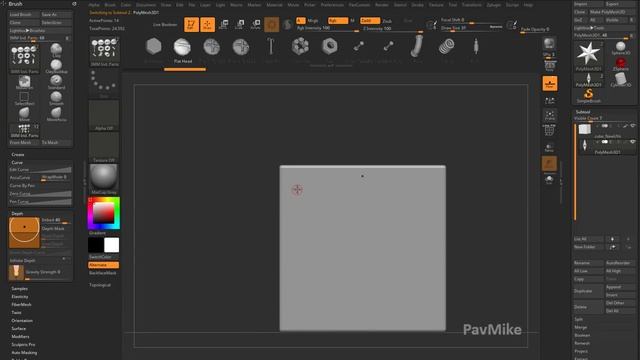The width and height of the screenshot is (640, 360).
Task: Select the hex nut insert mesh
Action: coord(329,46)
